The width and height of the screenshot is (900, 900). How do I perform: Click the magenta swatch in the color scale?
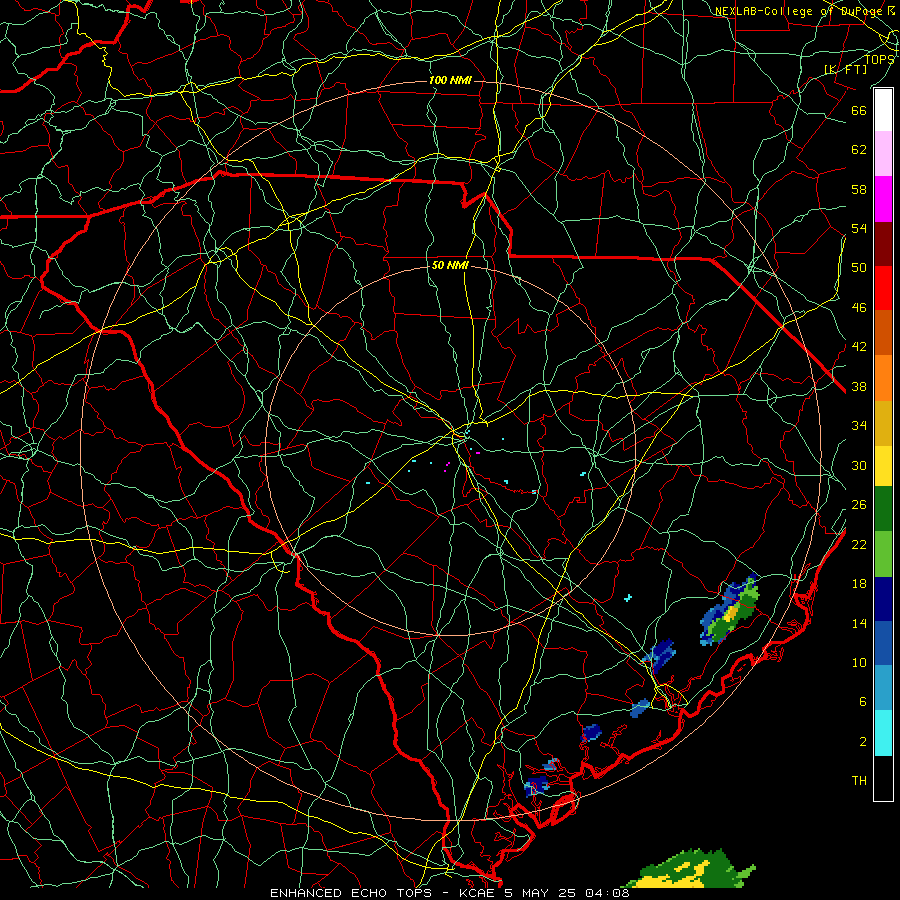pos(883,199)
